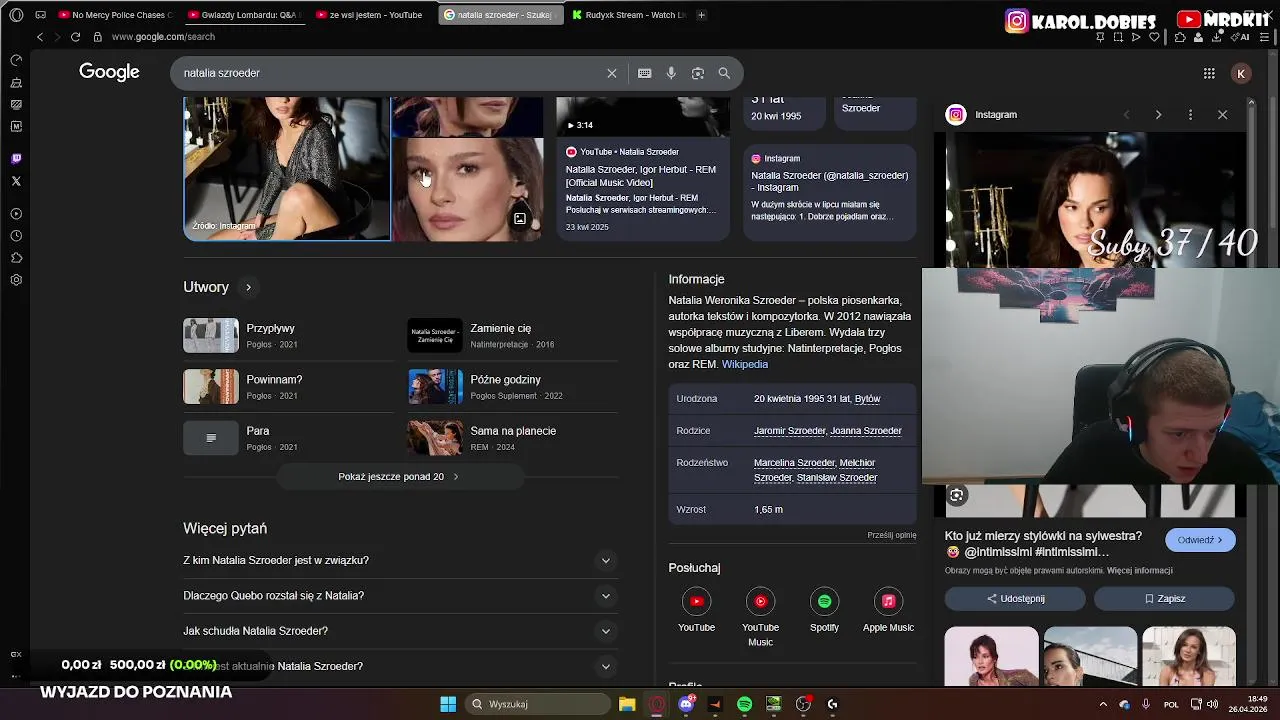This screenshot has width=1280, height=720.
Task: Open the on-screen keyboard input tool
Action: click(x=645, y=73)
